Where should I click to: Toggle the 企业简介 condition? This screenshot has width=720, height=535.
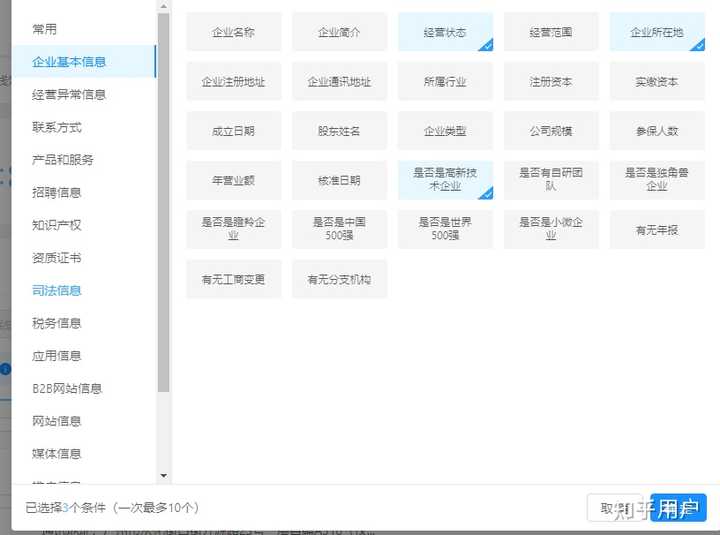tap(339, 32)
